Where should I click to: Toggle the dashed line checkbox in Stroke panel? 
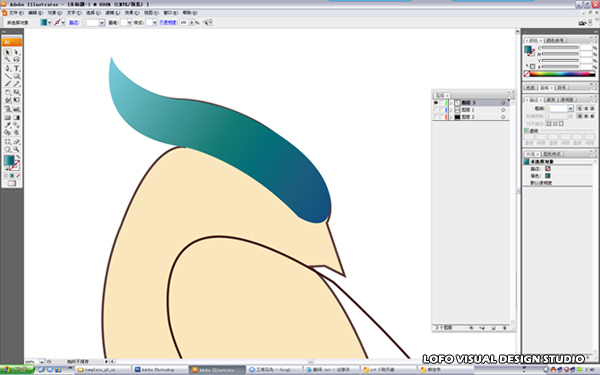pyautogui.click(x=526, y=131)
